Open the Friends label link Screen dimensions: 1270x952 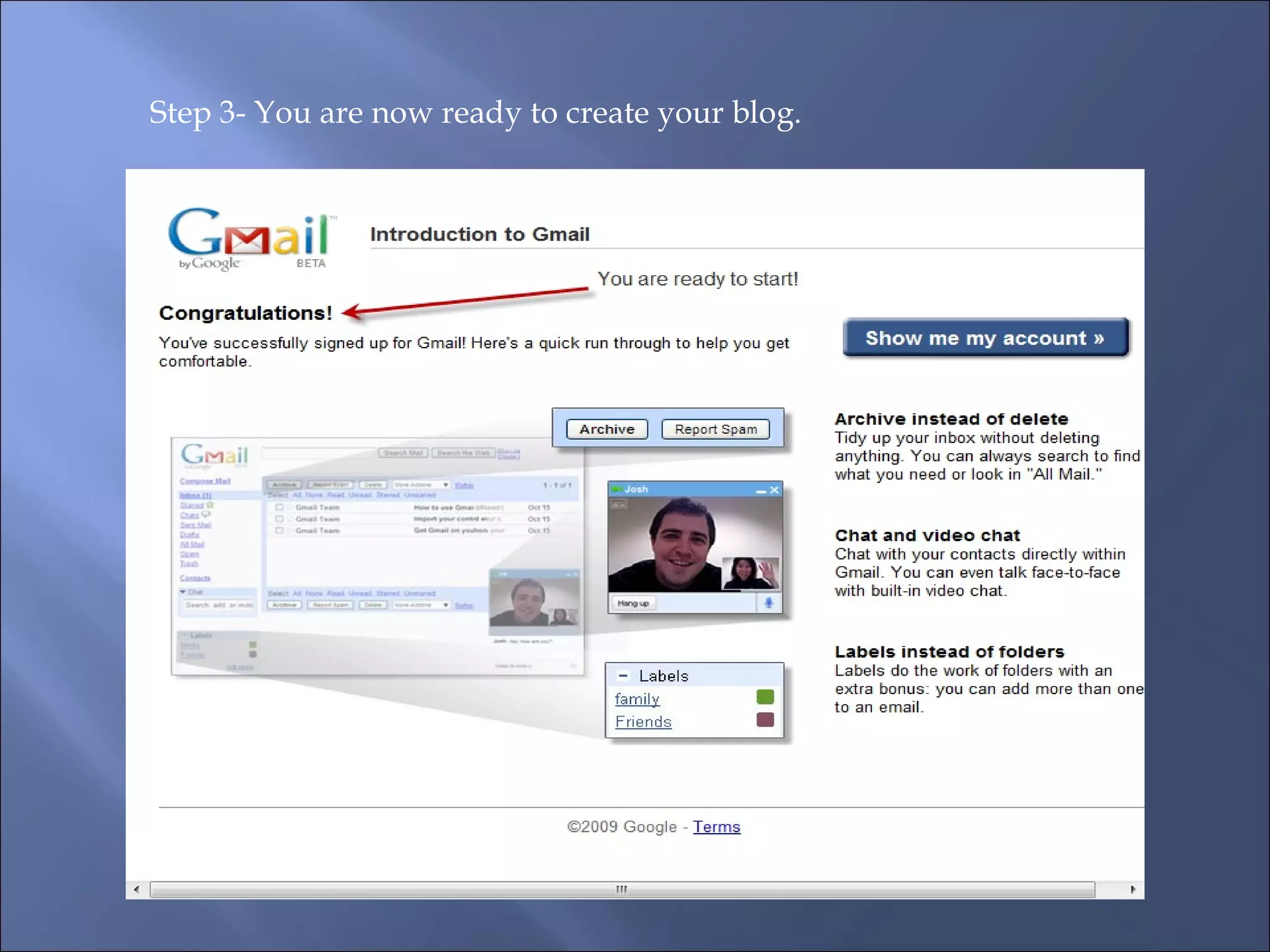[x=643, y=722]
